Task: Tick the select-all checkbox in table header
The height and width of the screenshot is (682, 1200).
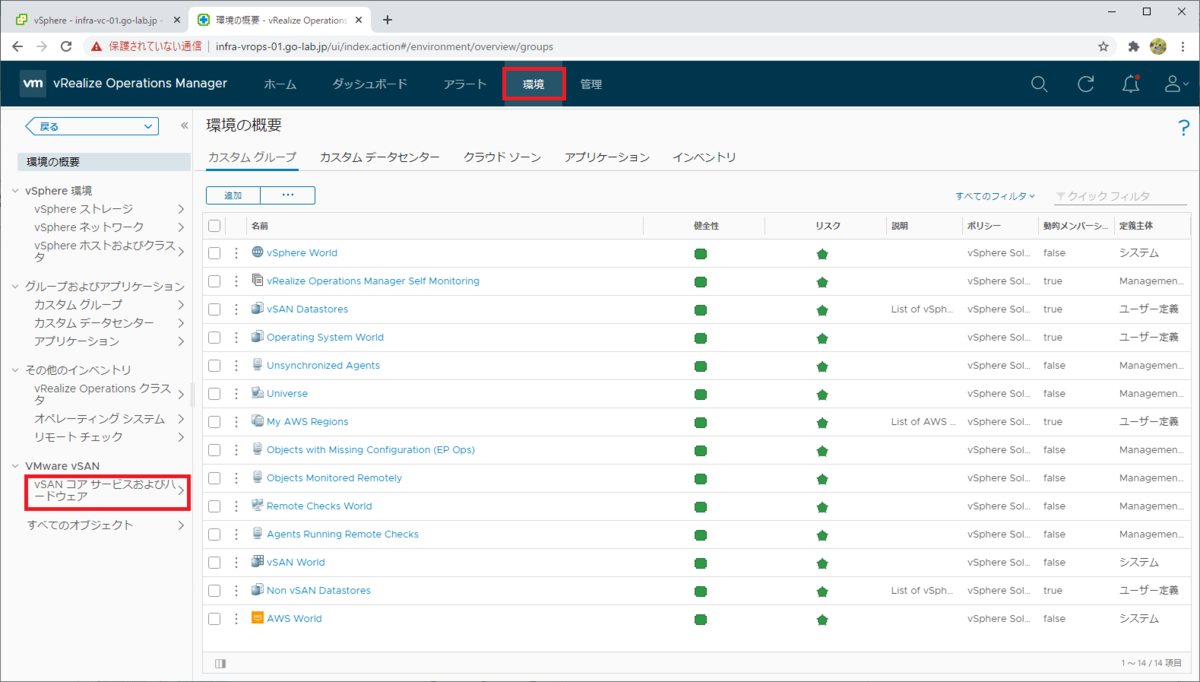Action: 214,226
